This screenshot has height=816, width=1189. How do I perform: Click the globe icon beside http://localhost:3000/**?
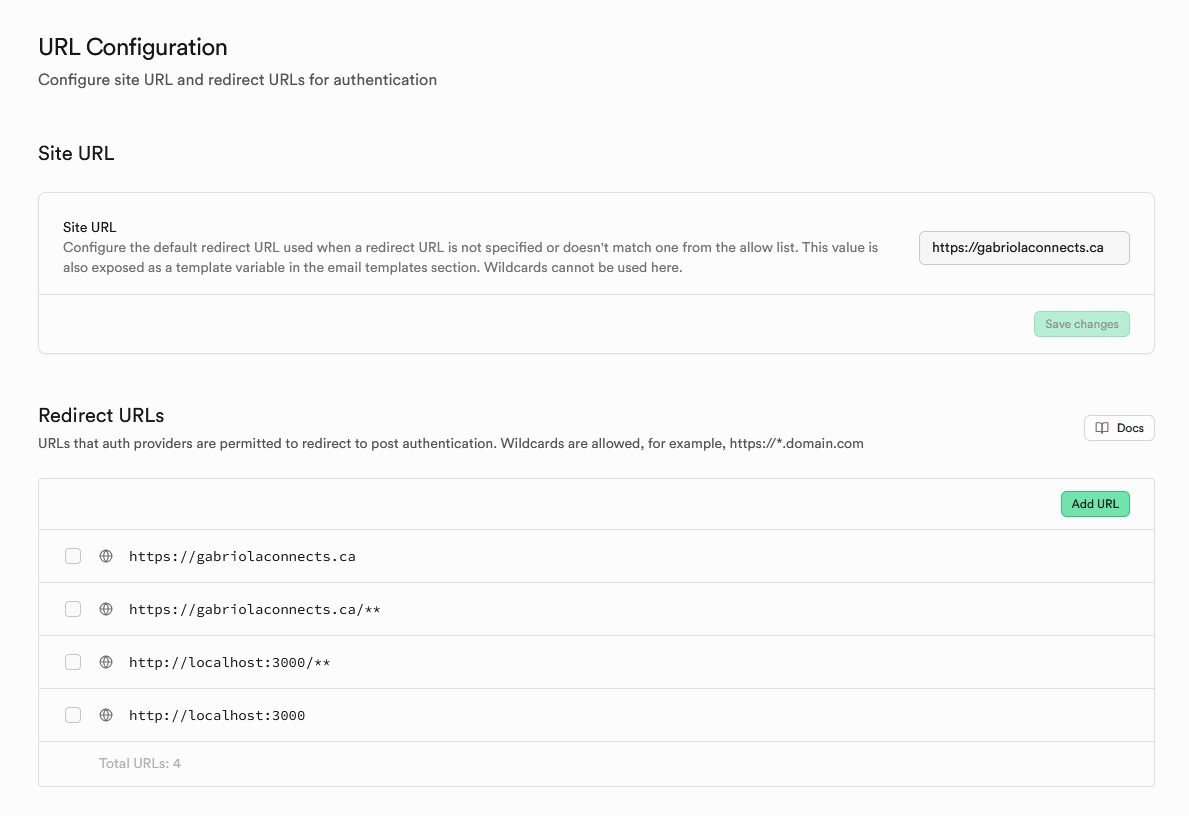tap(106, 662)
